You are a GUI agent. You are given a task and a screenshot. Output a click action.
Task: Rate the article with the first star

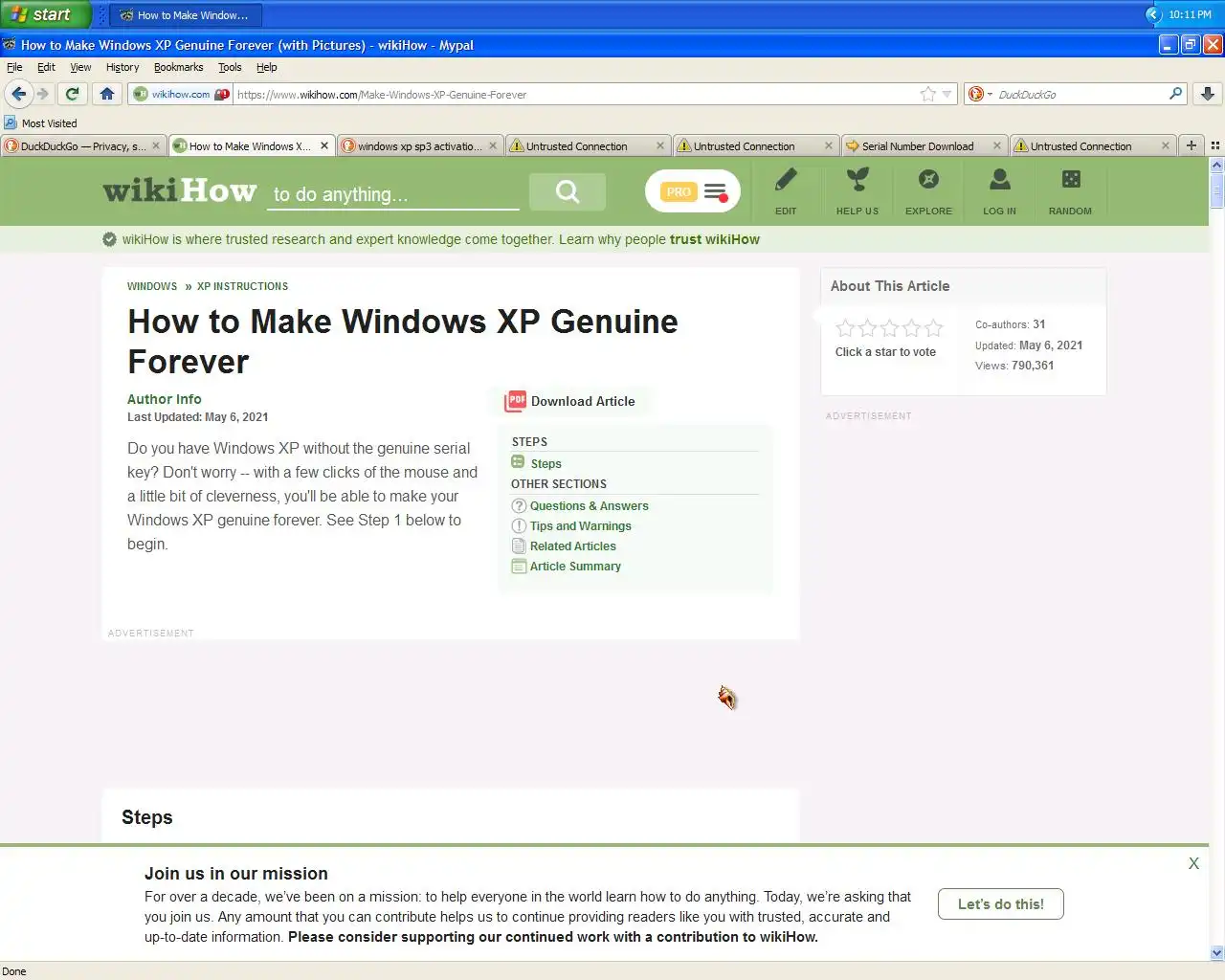point(845,328)
